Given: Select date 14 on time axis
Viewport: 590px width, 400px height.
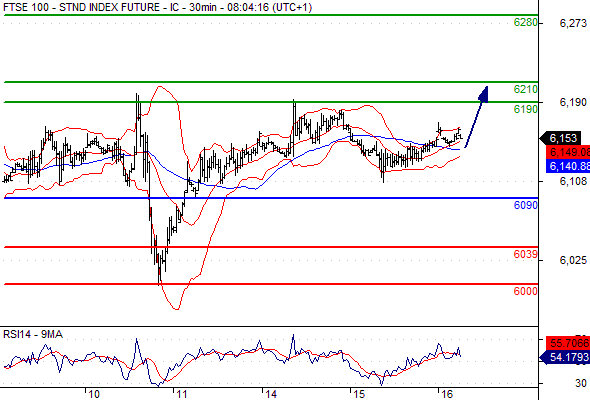Looking at the screenshot, I should 271,394.
